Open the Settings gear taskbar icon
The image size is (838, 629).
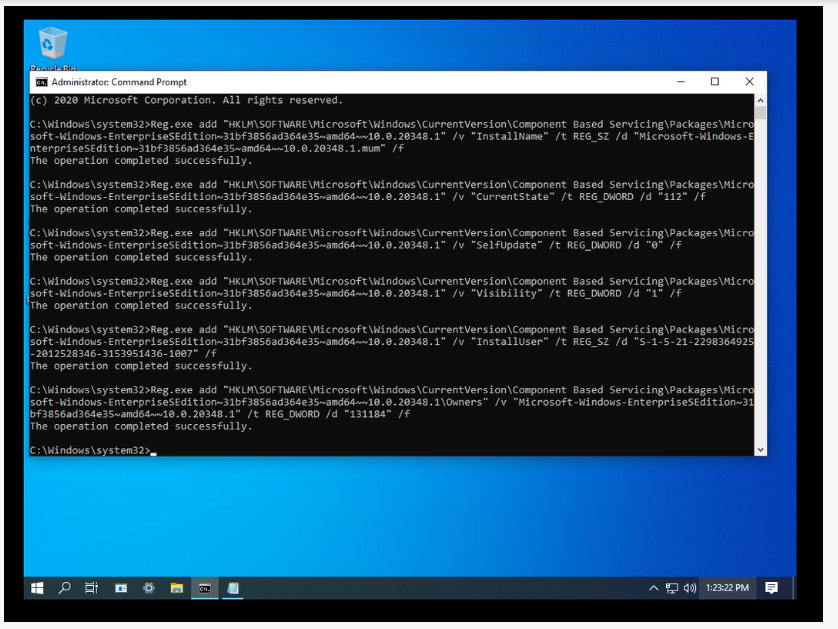coord(149,588)
